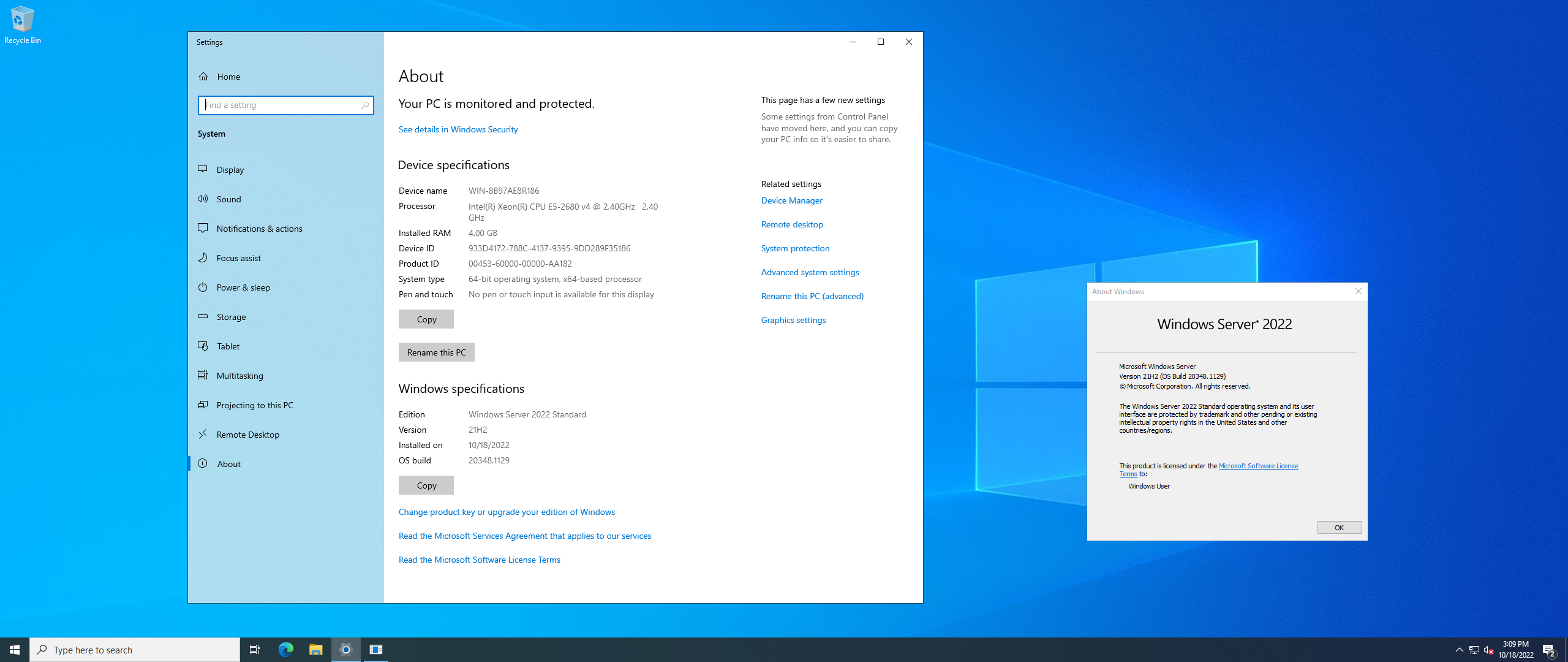Copy the device specifications
Image resolution: width=1568 pixels, height=662 pixels.
pyautogui.click(x=426, y=319)
